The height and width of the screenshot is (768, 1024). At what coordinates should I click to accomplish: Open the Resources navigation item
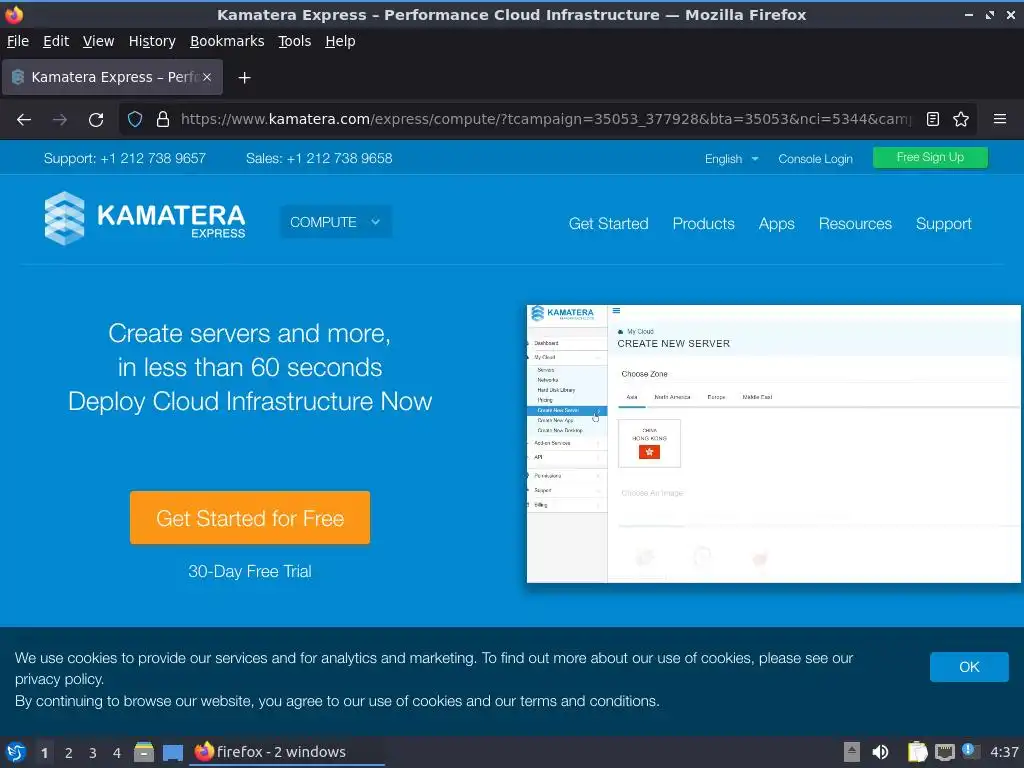click(855, 223)
